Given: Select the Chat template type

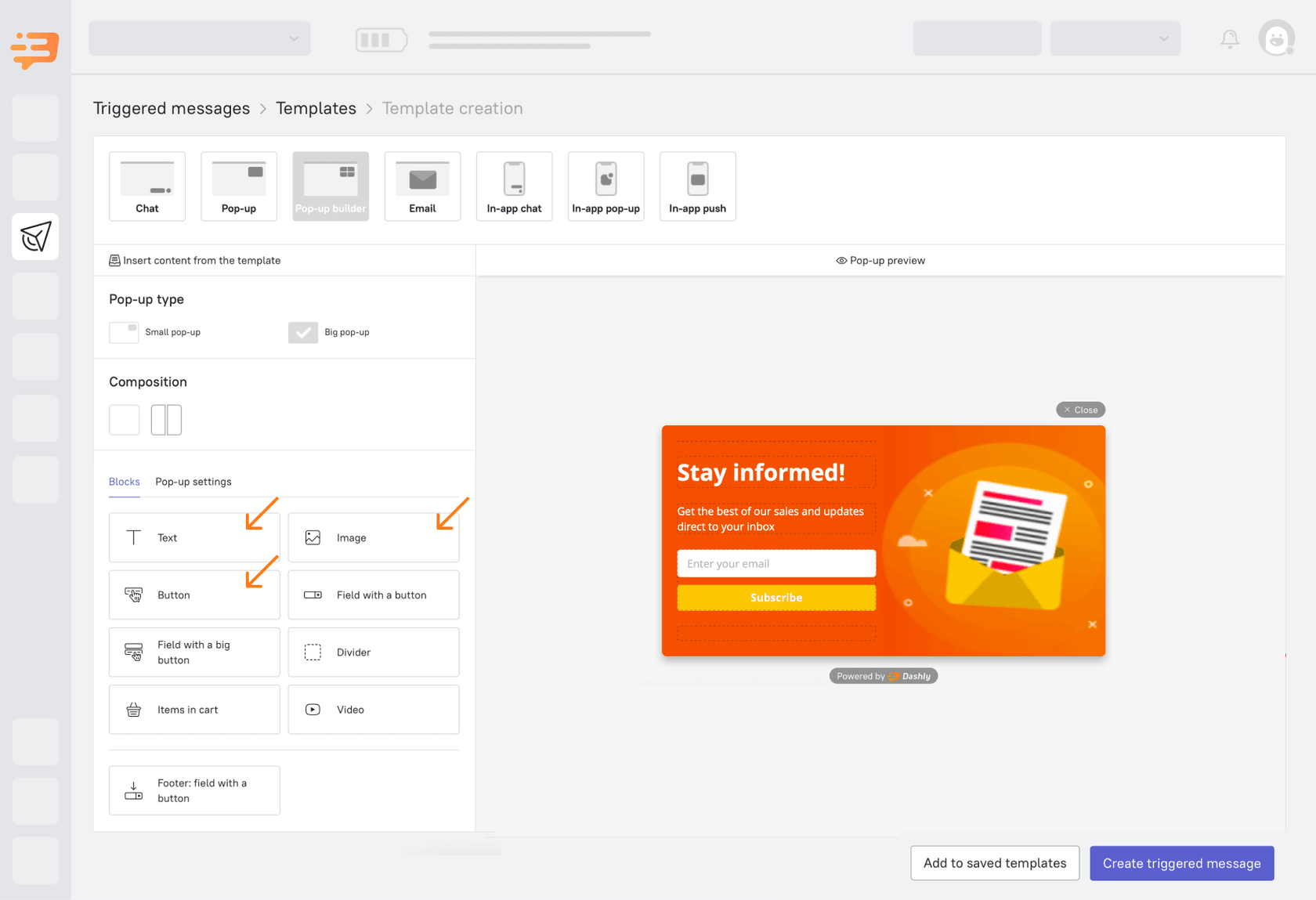Looking at the screenshot, I should [x=146, y=186].
